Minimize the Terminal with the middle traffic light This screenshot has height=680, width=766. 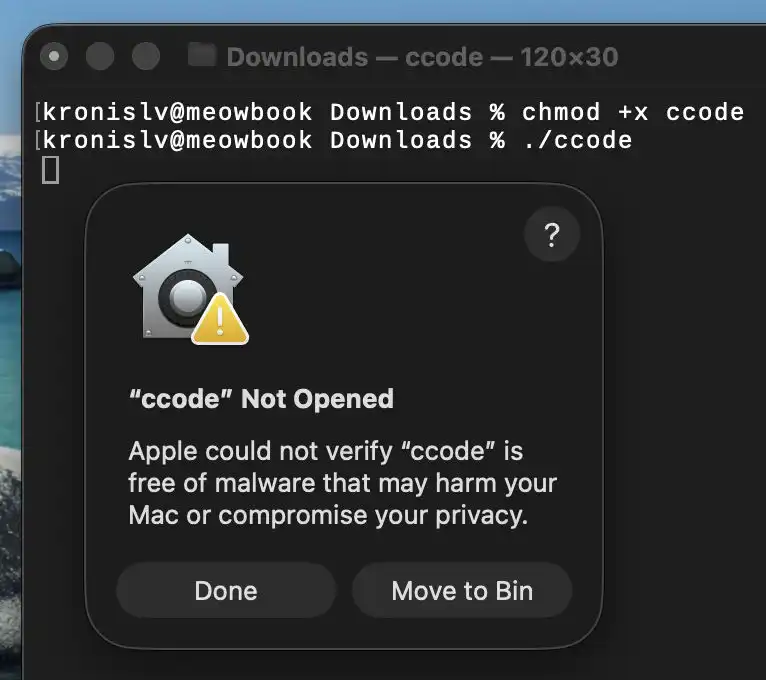point(100,56)
